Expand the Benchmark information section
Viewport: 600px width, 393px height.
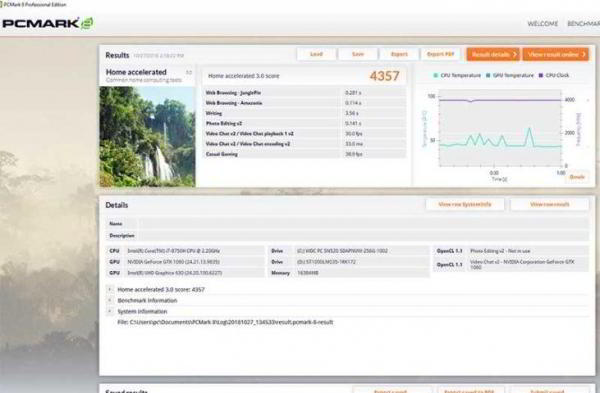point(109,300)
